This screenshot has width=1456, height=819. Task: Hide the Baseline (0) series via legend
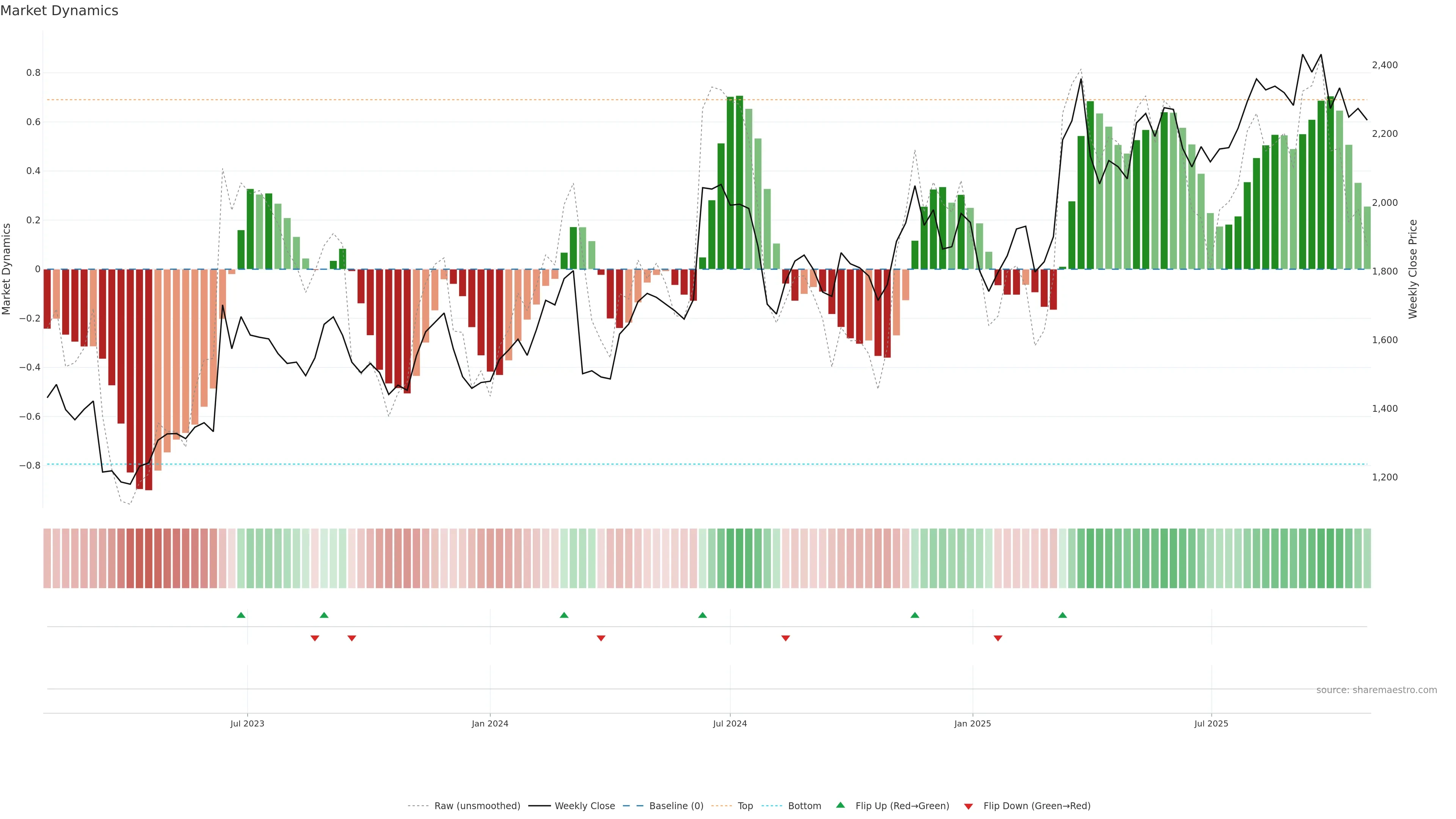[676, 806]
